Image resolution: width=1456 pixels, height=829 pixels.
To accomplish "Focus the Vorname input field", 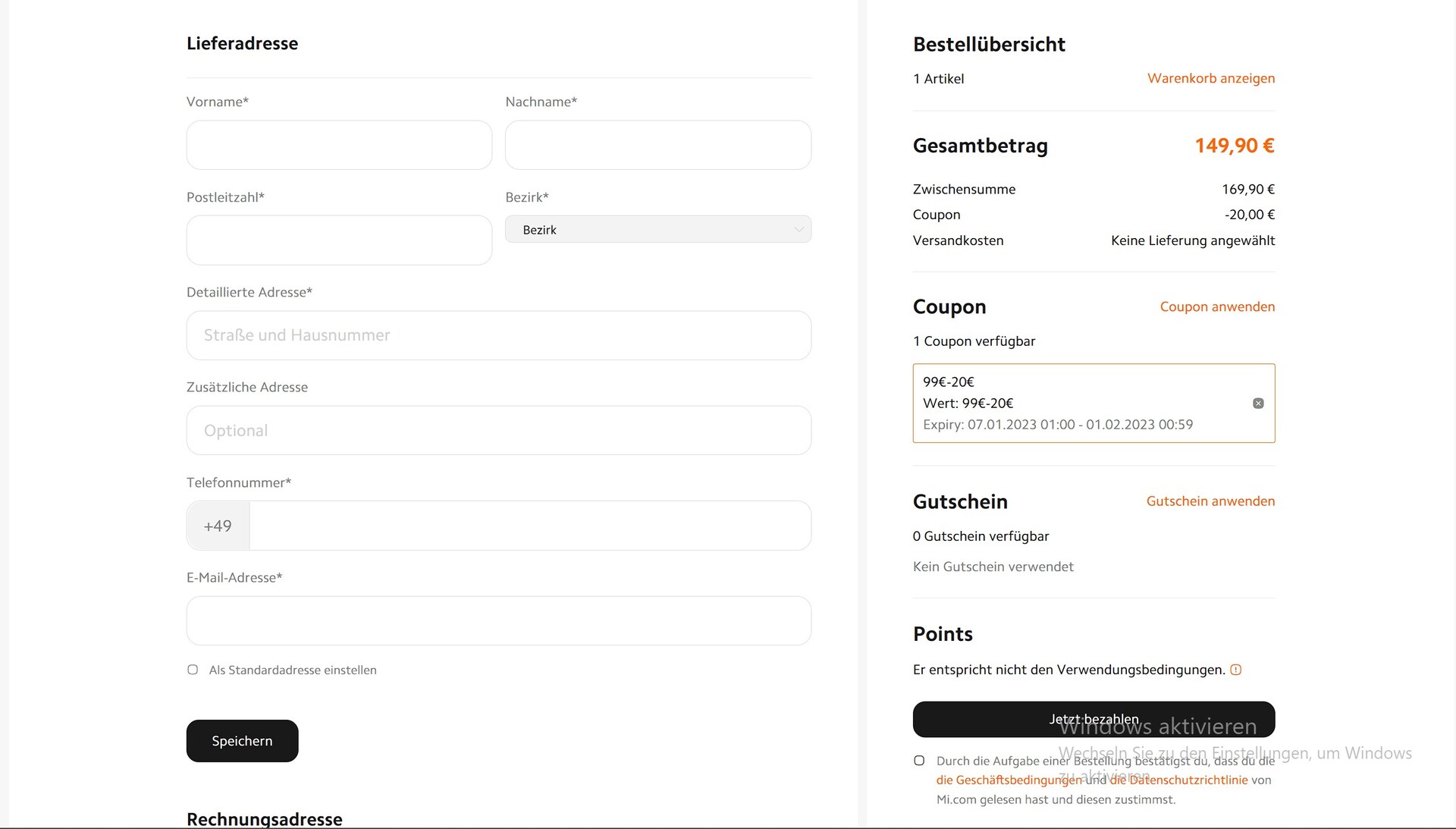I will [x=339, y=145].
